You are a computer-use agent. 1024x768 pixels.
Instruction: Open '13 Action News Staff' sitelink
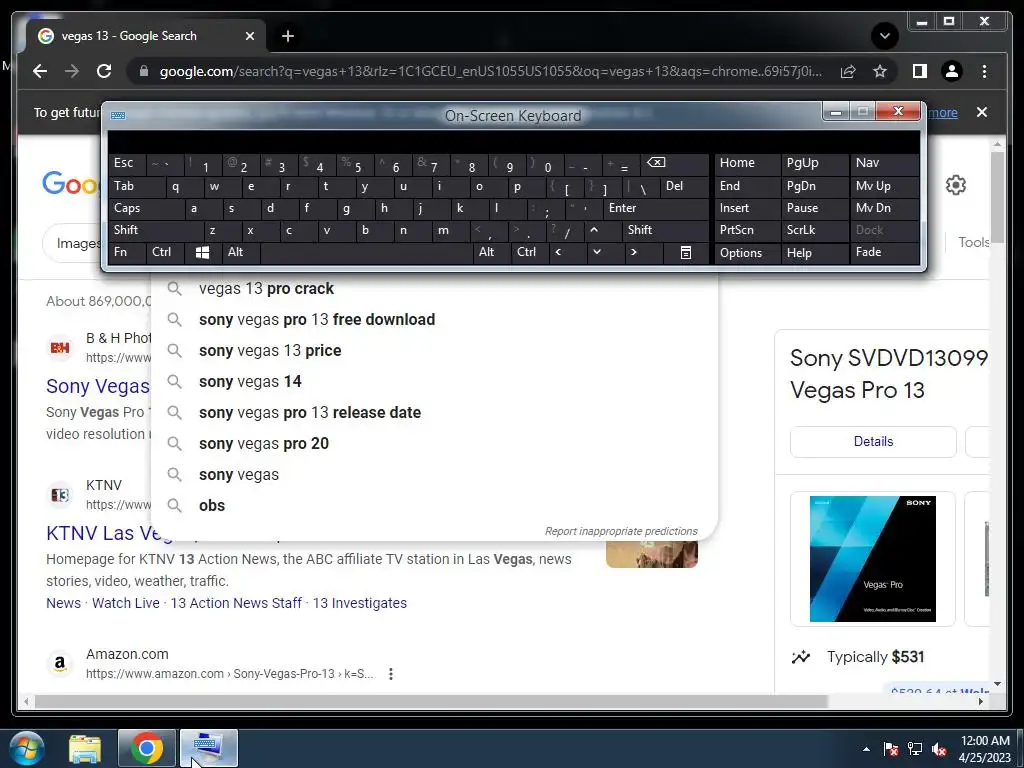236,603
